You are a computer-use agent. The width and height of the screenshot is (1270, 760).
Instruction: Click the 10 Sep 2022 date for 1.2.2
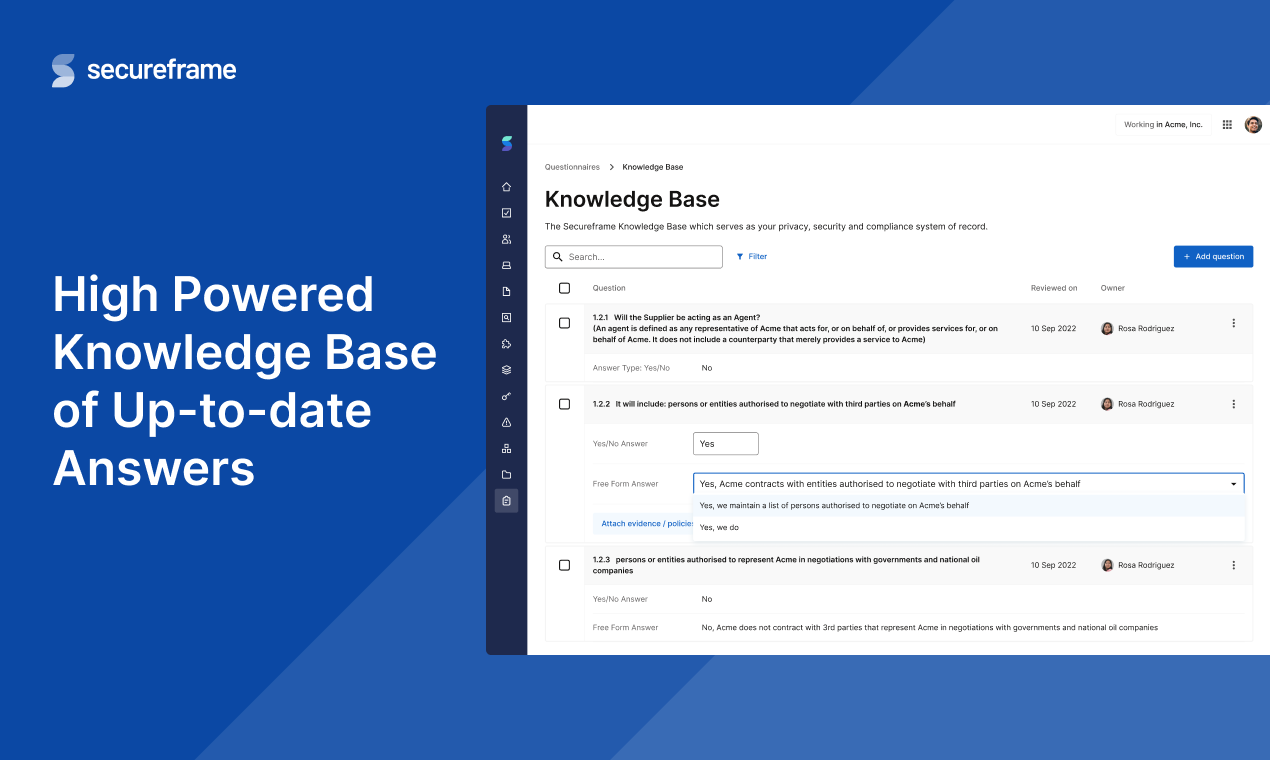(1054, 404)
